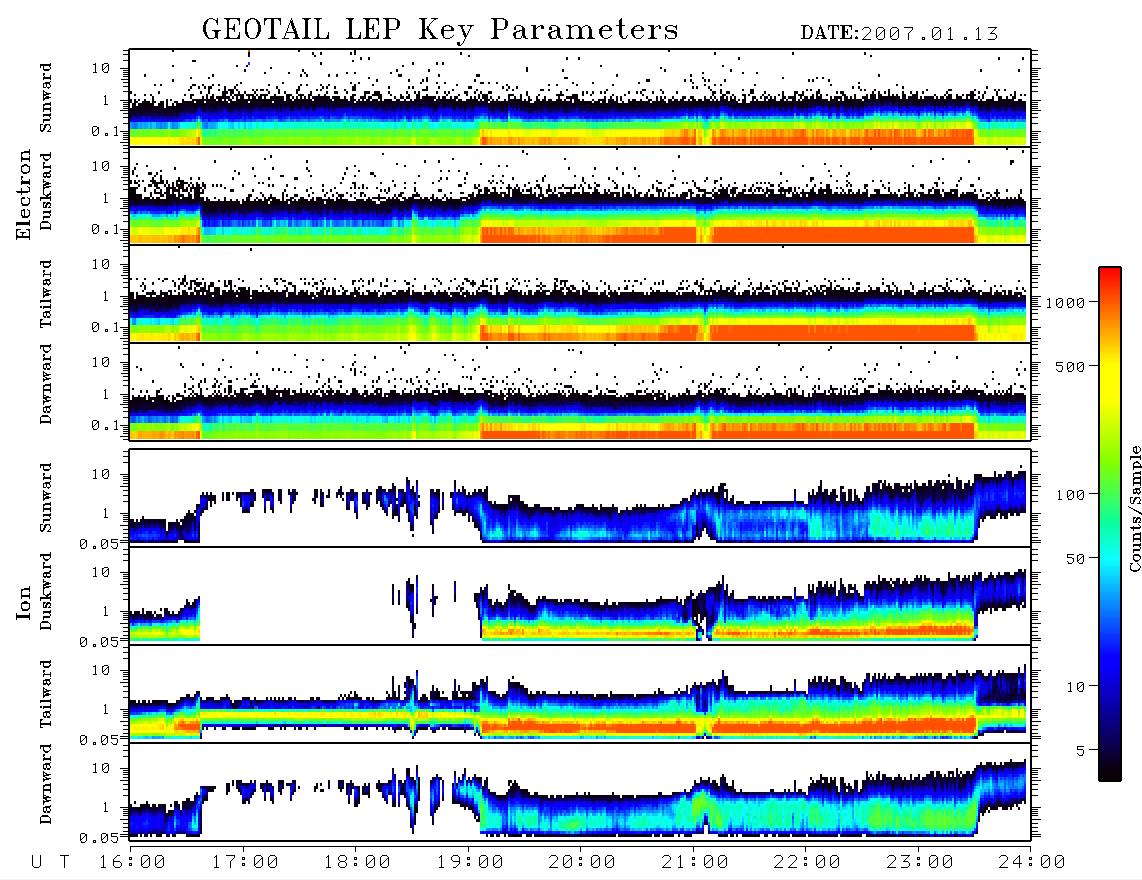
Task: Click the rainbow Counts/Sample color bar
Action: pos(1110,524)
